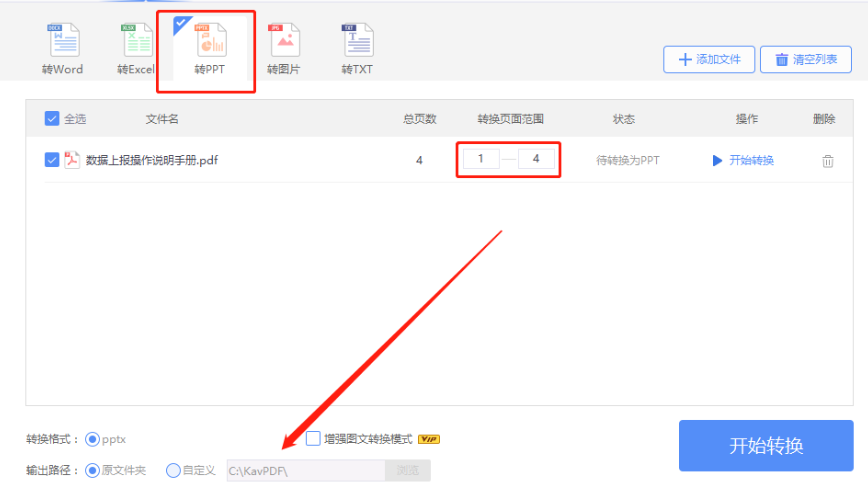The image size is (868, 499).
Task: Click the 浏览 browse button
Action: [408, 471]
